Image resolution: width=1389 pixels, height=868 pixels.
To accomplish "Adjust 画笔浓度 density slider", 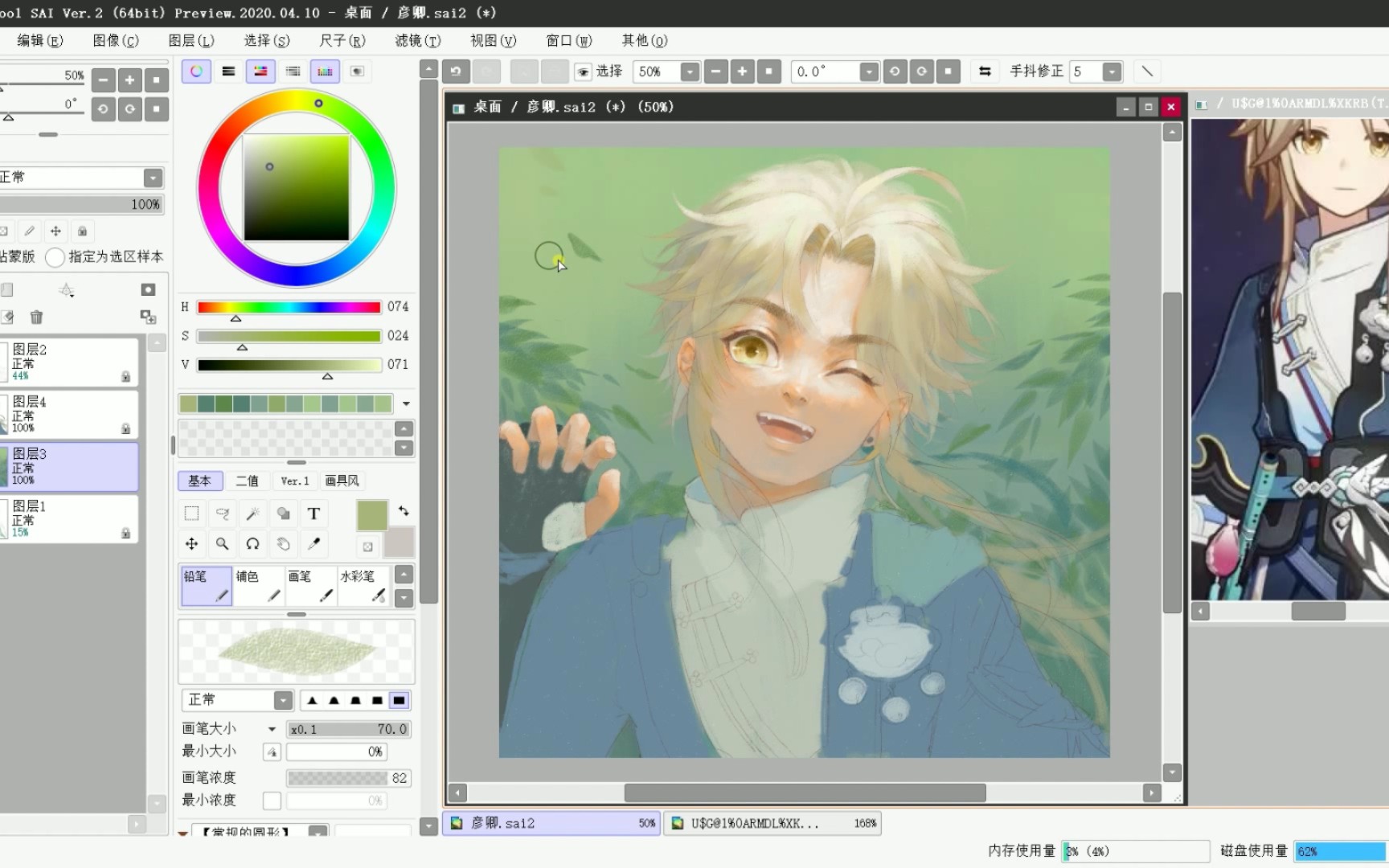I will [349, 778].
